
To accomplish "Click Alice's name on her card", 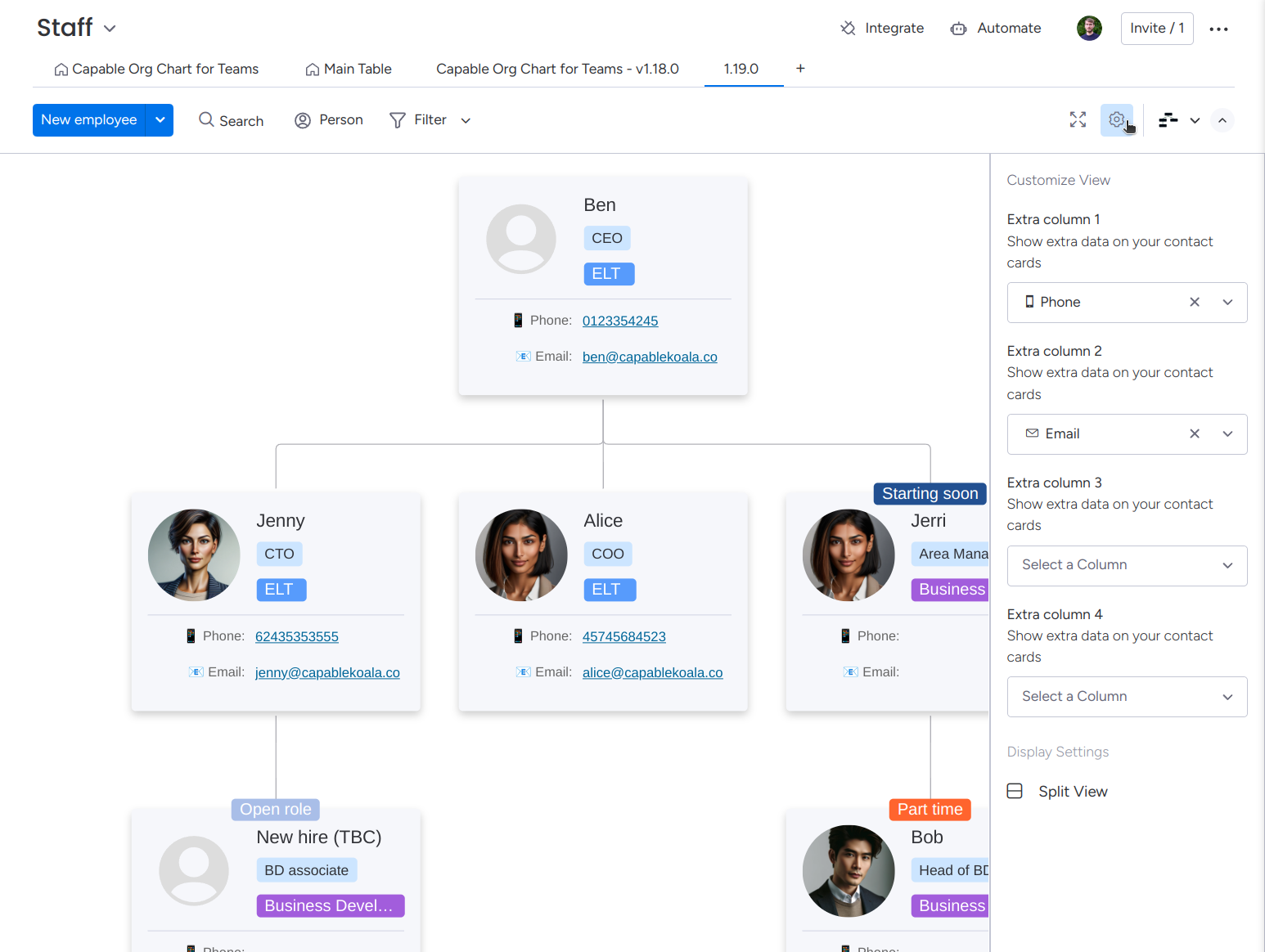I will 603,520.
